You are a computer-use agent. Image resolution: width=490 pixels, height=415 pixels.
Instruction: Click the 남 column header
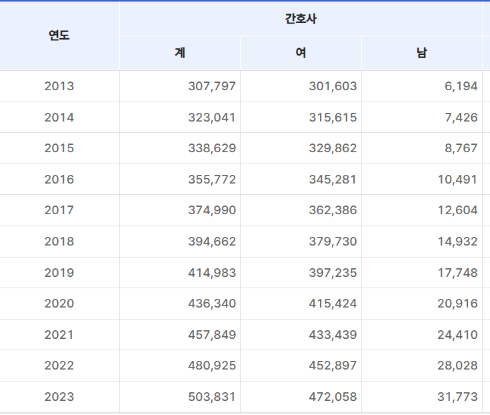coord(422,53)
